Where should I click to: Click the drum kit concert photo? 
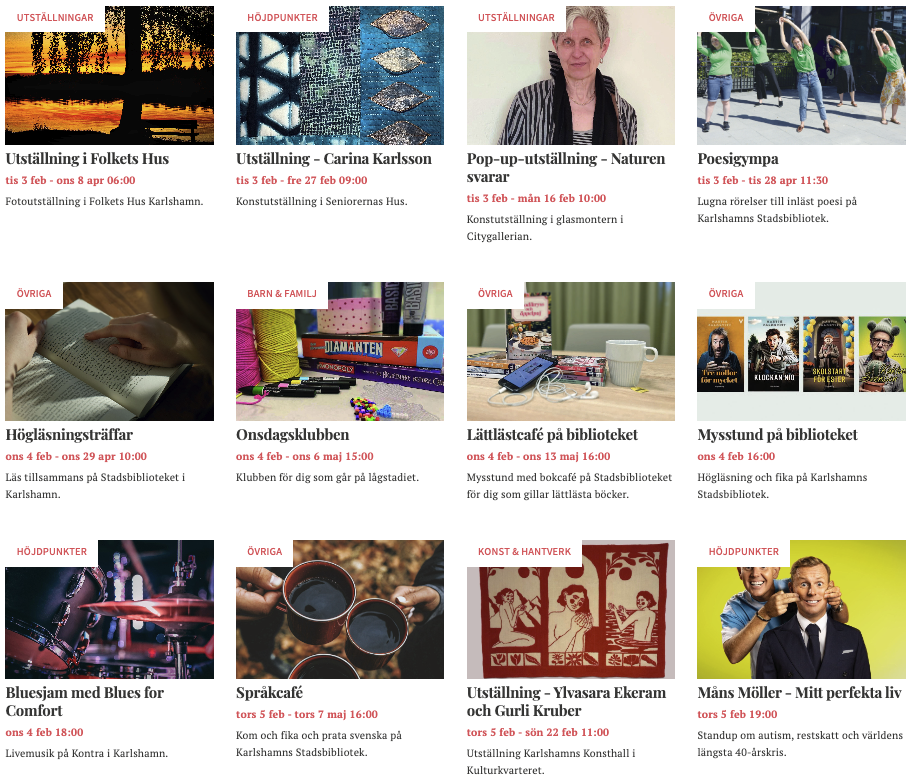109,609
